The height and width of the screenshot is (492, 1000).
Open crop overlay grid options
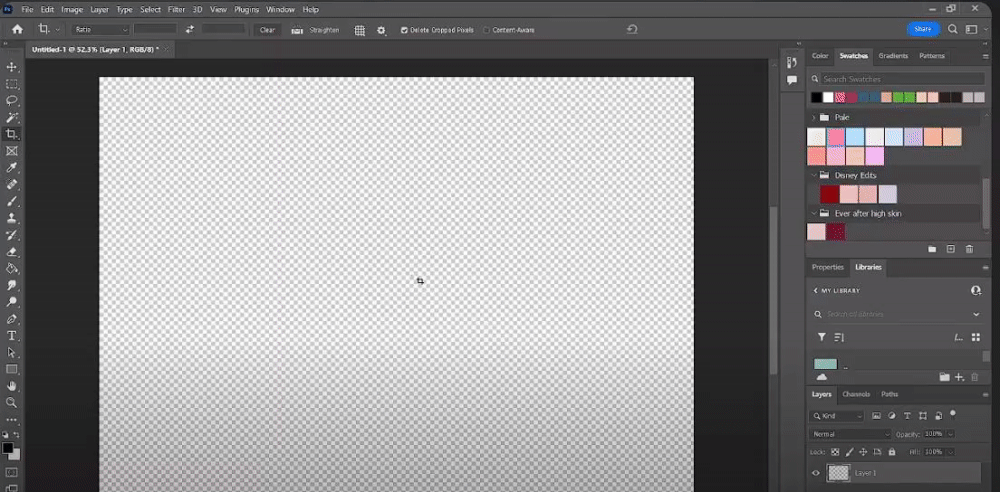pos(360,30)
